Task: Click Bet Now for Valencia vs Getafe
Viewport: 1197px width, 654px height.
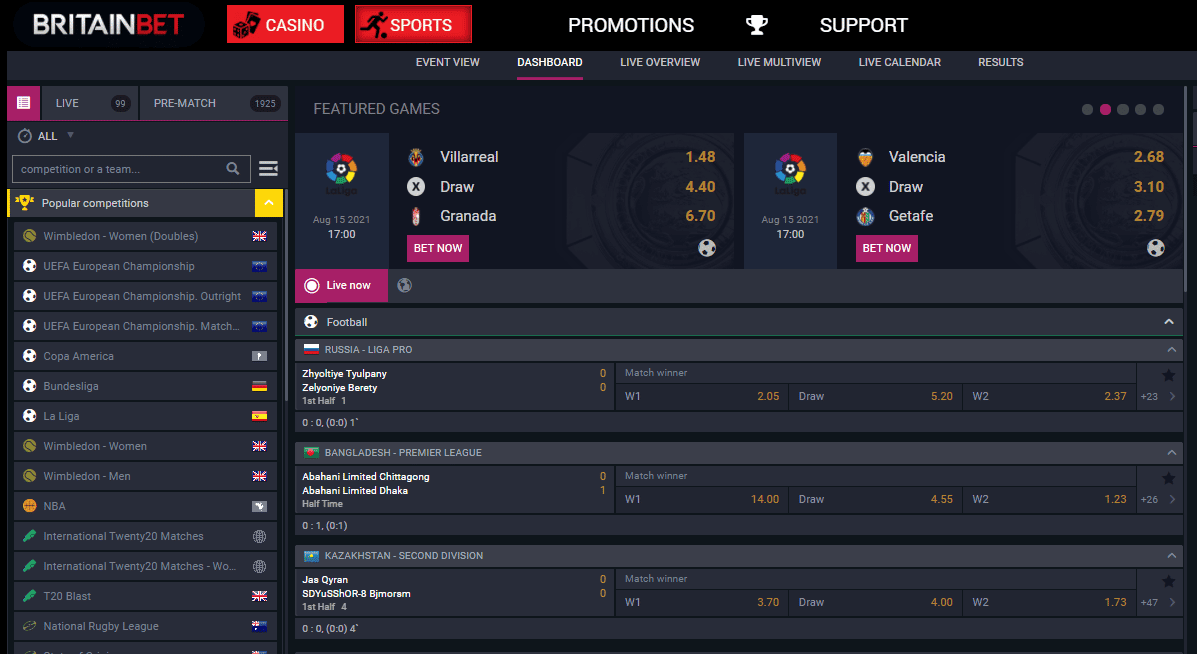Action: coord(886,248)
